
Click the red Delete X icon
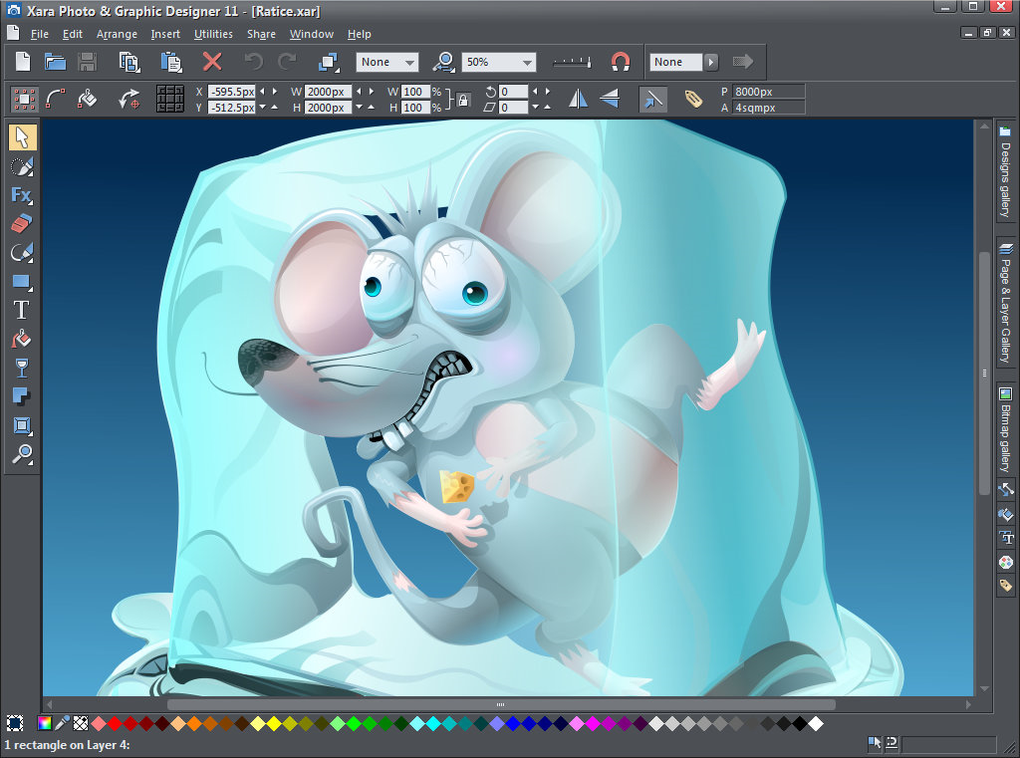[x=212, y=62]
